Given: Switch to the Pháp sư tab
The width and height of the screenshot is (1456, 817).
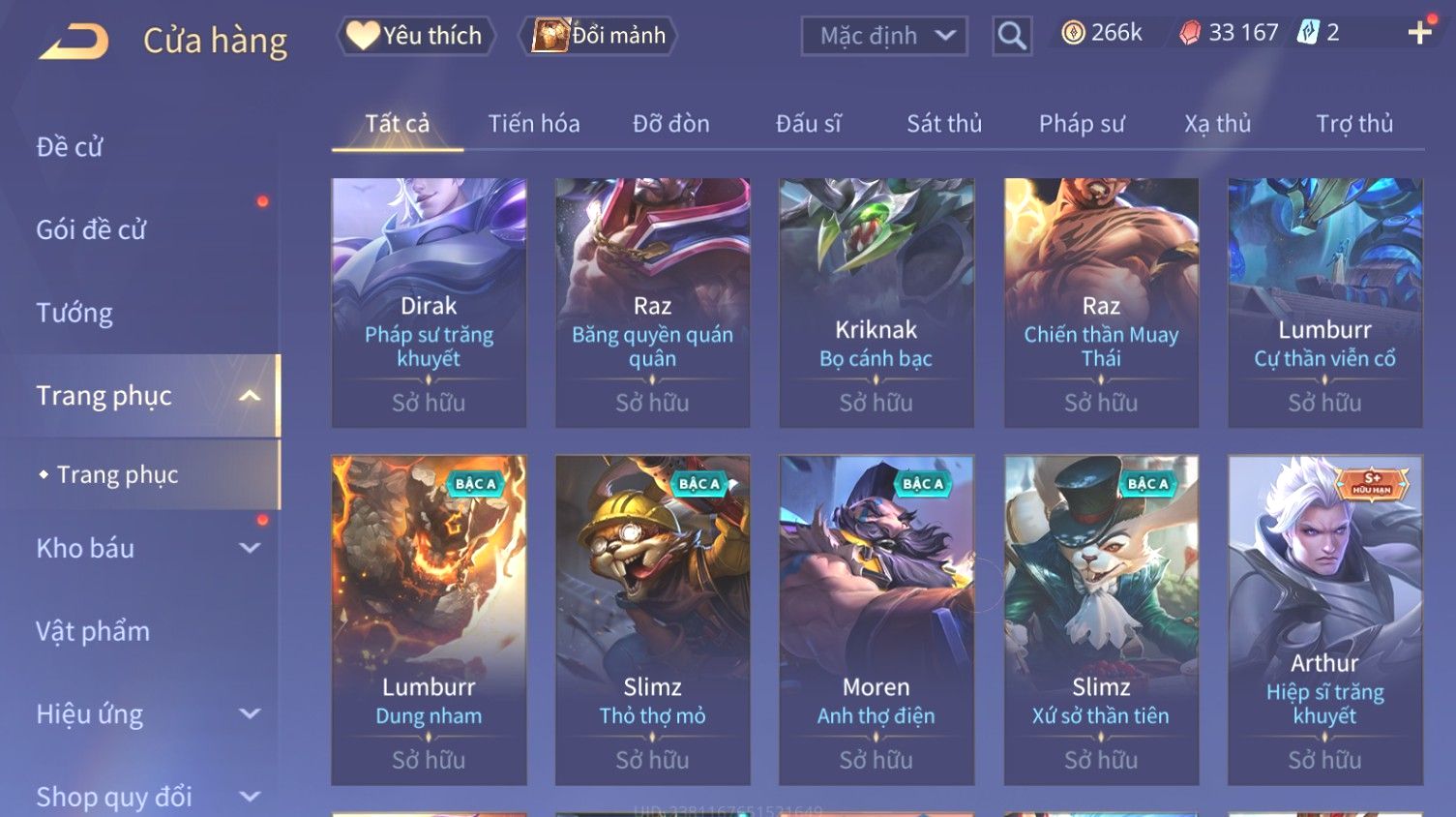Looking at the screenshot, I should click(1082, 124).
